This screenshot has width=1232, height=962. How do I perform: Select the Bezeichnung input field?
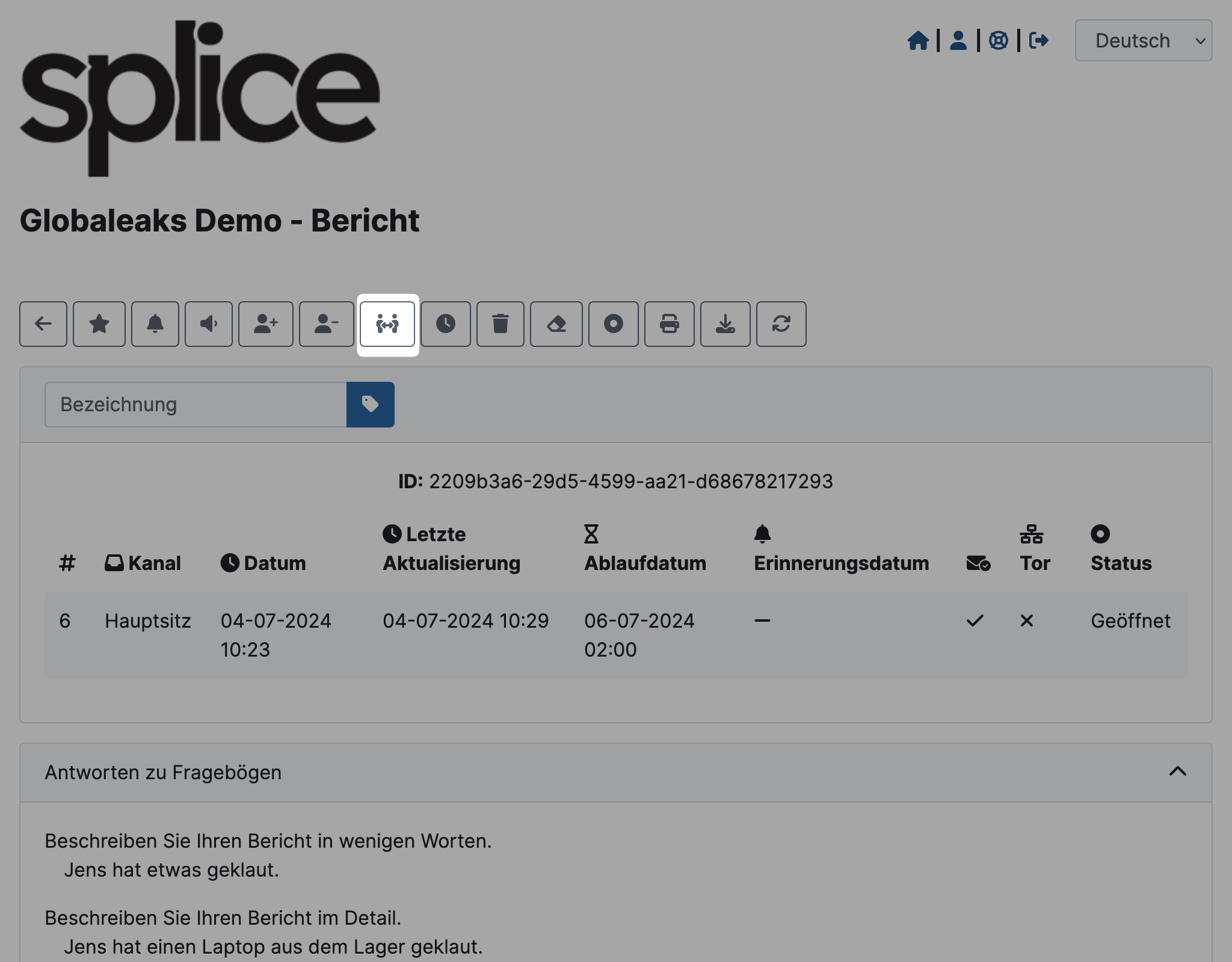pyautogui.click(x=196, y=404)
